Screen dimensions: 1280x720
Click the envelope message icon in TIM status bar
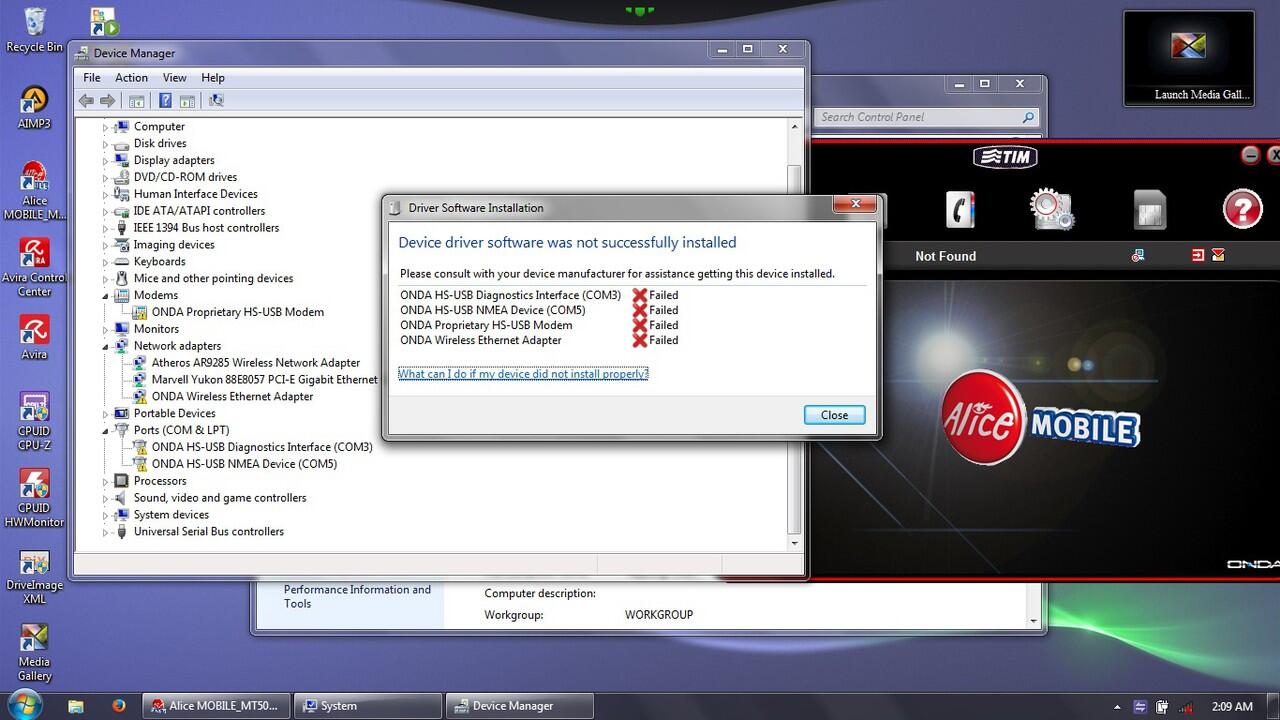pyautogui.click(x=1218, y=256)
